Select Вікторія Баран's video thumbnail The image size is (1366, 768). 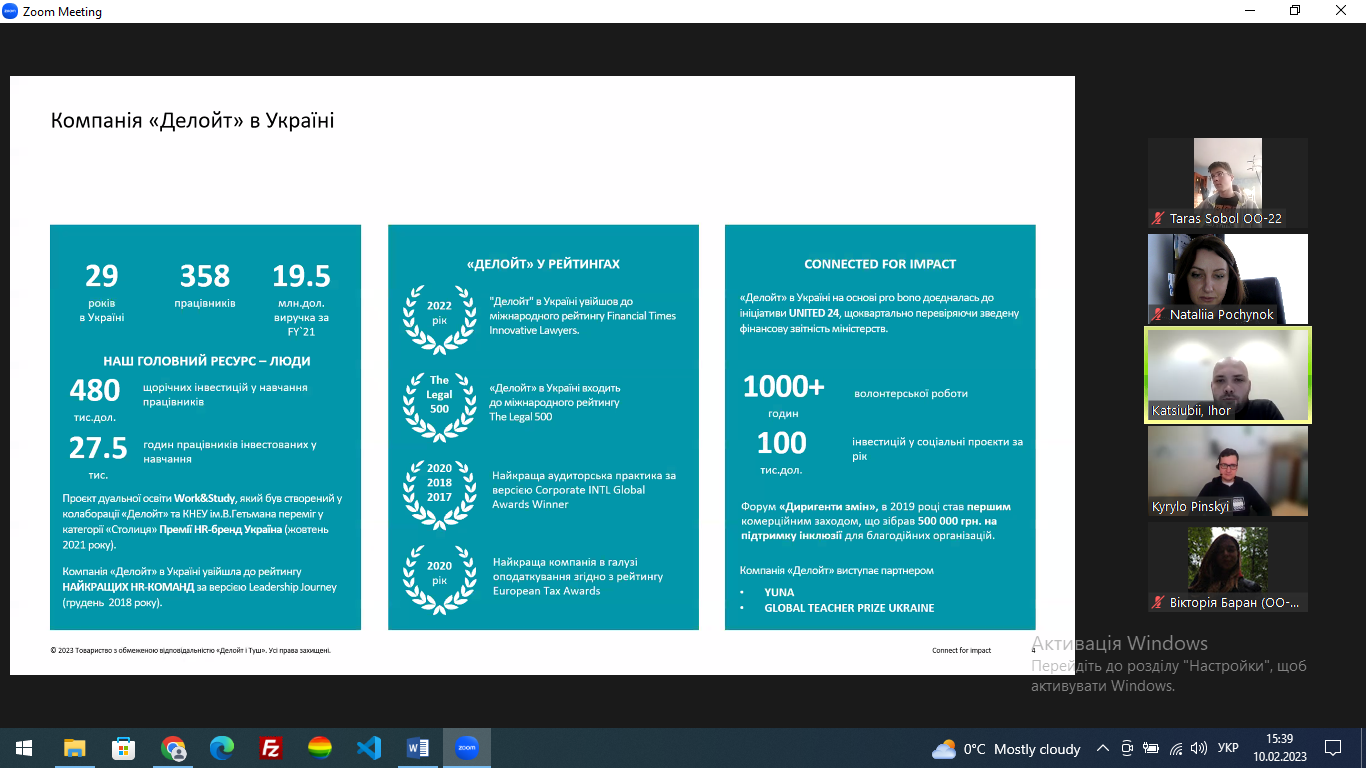tap(1228, 568)
